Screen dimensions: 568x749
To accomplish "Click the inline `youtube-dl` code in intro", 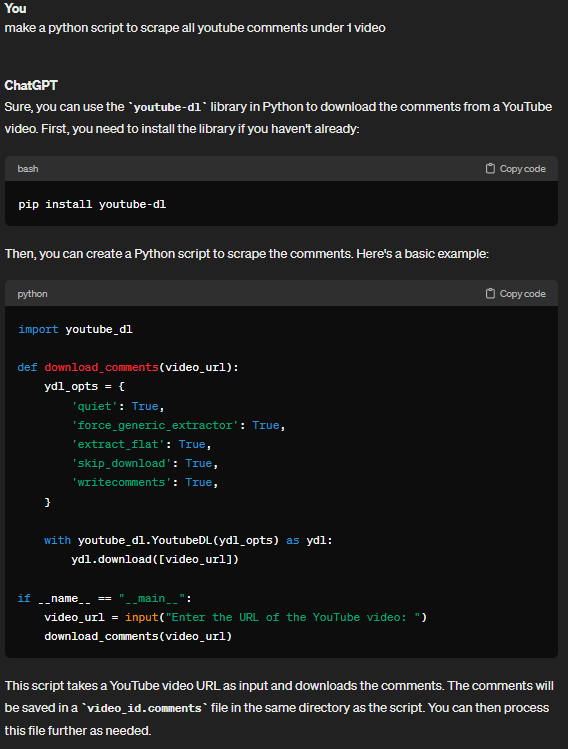I will coord(167,107).
